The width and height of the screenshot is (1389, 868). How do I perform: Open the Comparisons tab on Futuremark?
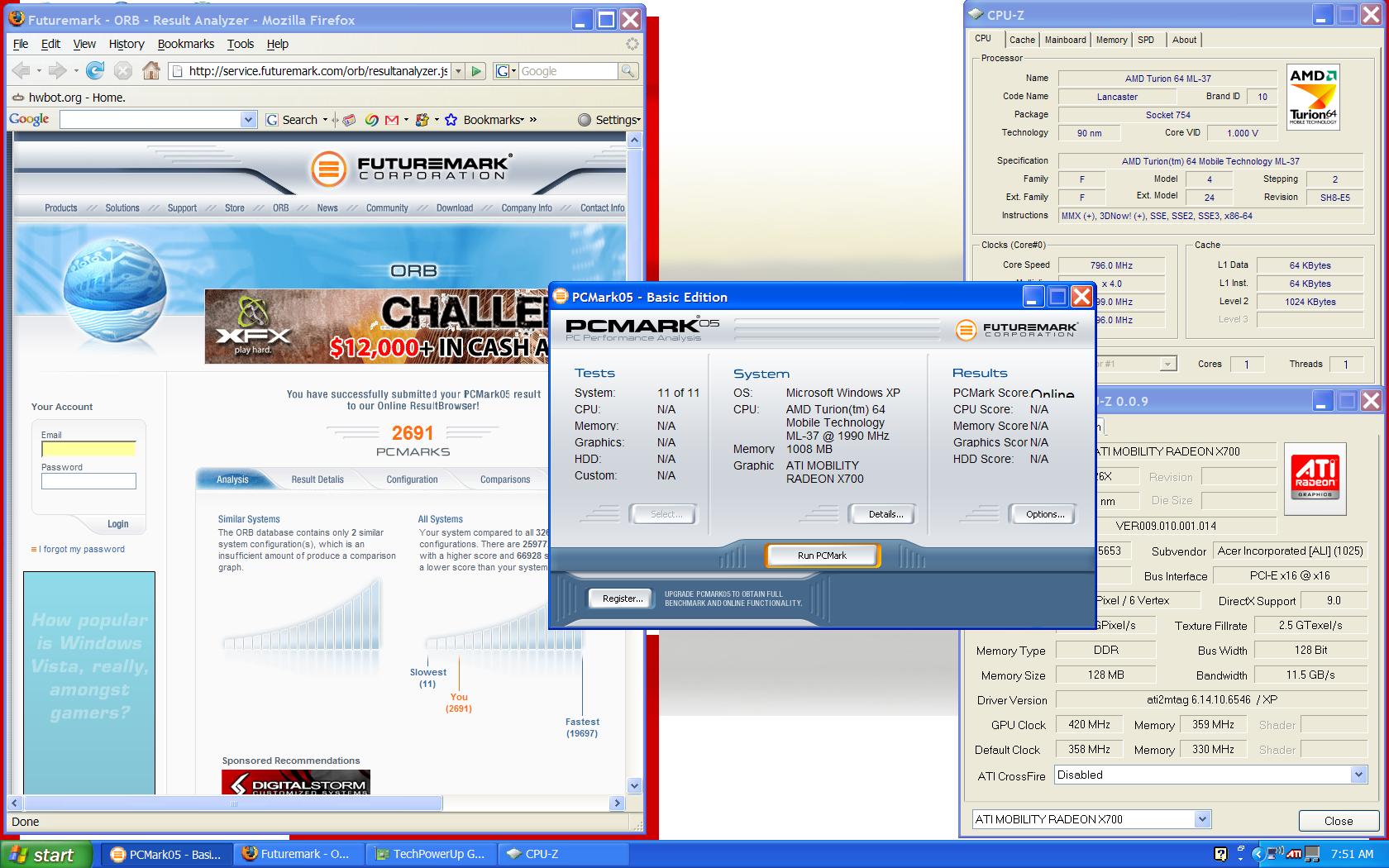pyautogui.click(x=505, y=479)
